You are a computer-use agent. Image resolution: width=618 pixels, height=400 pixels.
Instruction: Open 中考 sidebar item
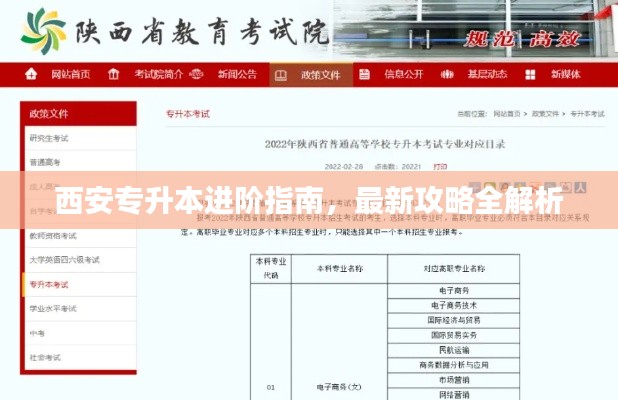pyautogui.click(x=38, y=333)
